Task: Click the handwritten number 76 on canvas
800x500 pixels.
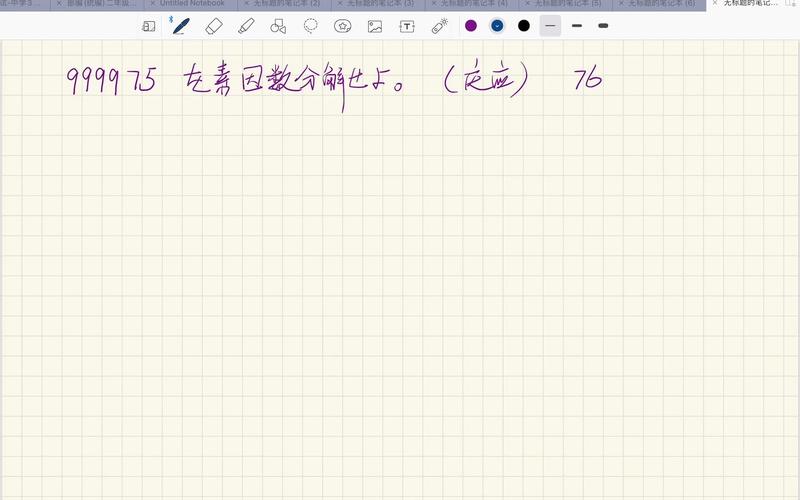Action: click(x=588, y=79)
